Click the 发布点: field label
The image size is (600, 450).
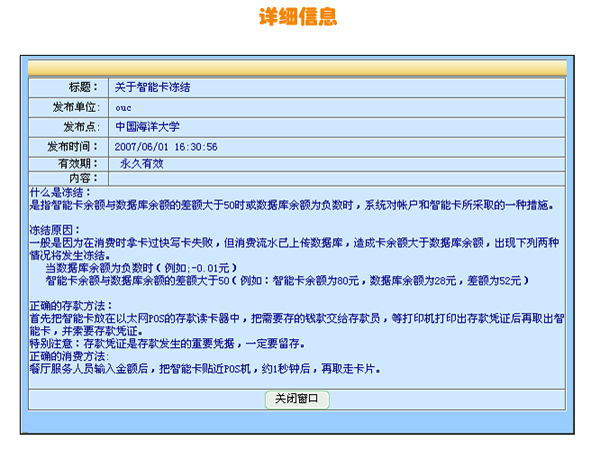coord(82,127)
